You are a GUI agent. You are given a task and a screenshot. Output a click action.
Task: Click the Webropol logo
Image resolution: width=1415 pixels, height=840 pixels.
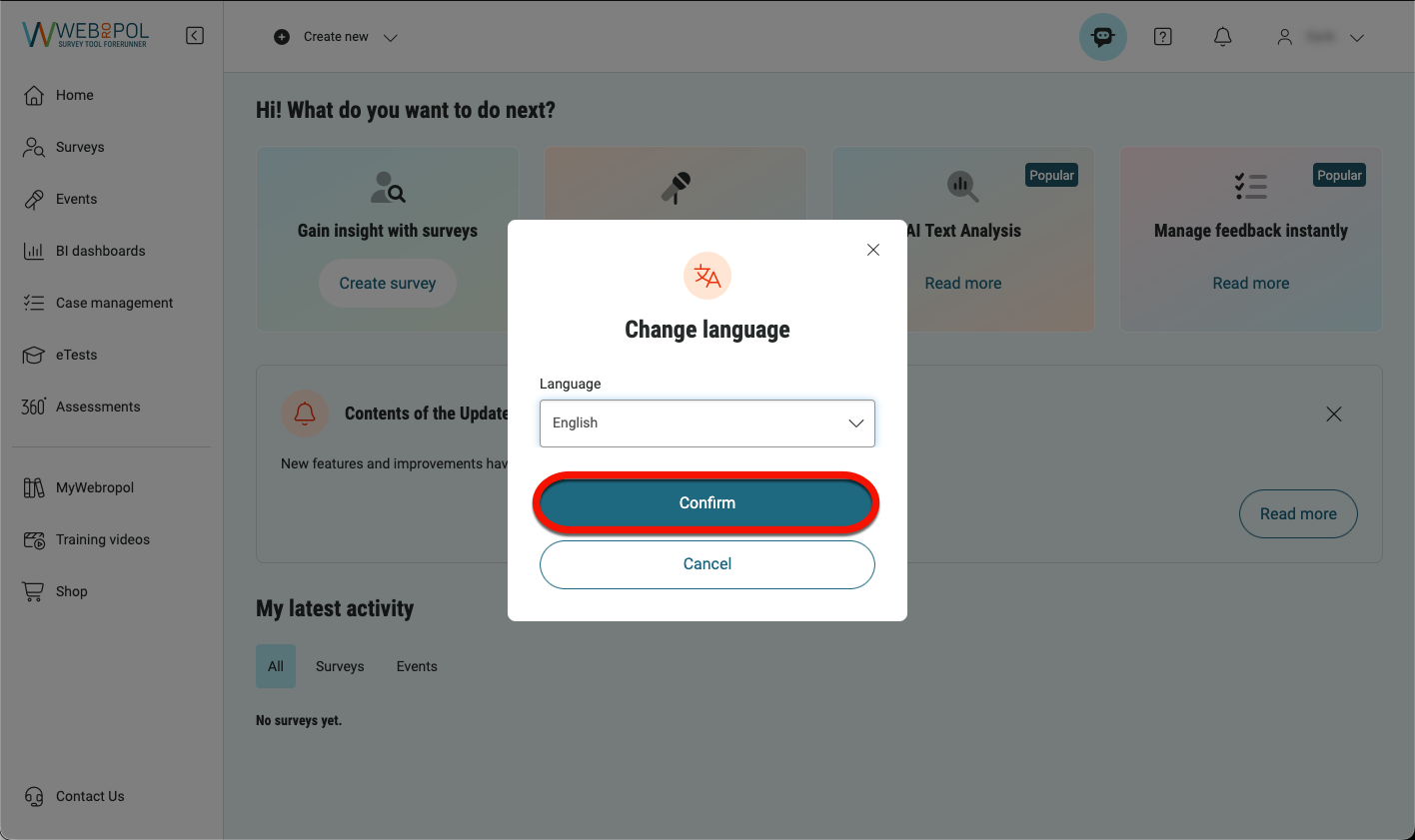[85, 35]
